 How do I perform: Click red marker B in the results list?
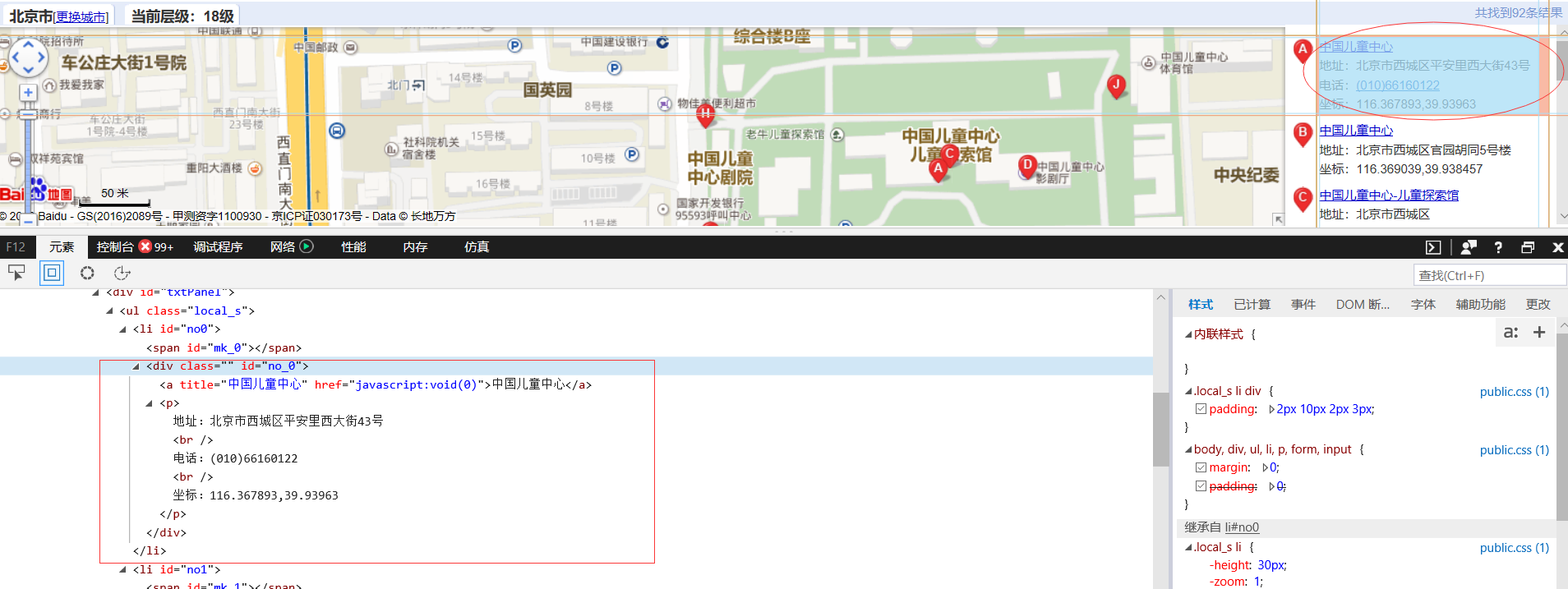click(1303, 134)
